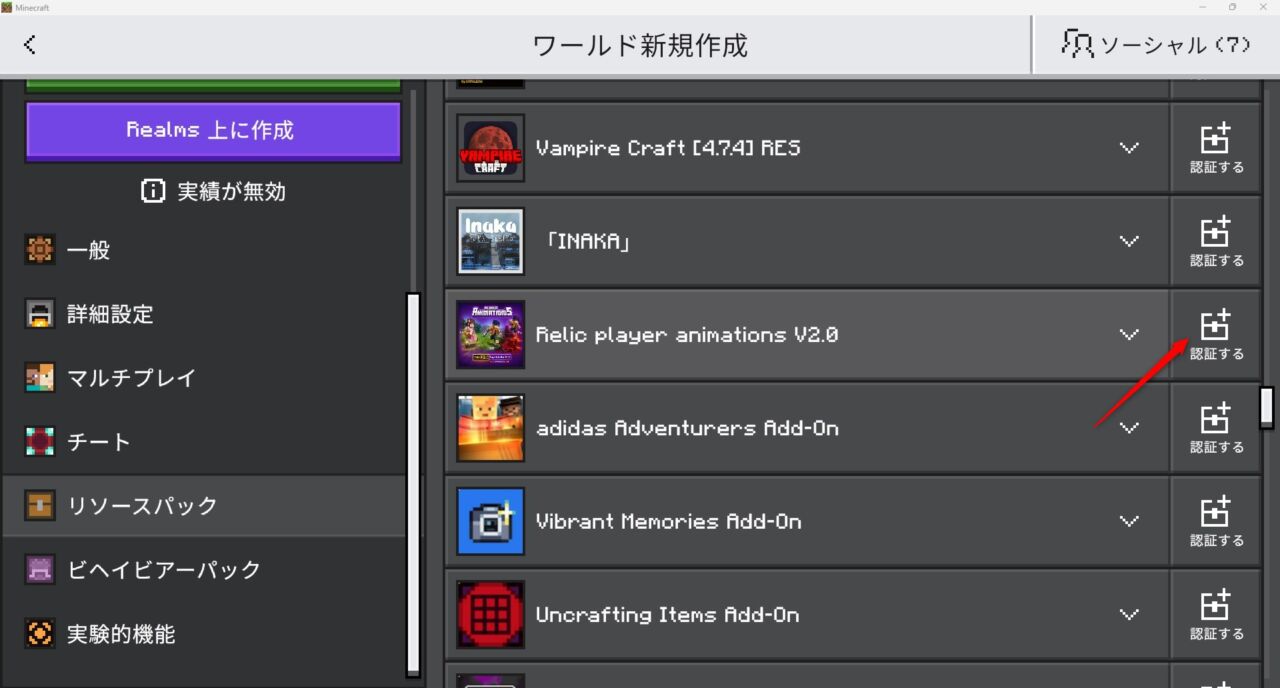Open the ソーシャル friends panel
1280x688 pixels.
[1157, 45]
